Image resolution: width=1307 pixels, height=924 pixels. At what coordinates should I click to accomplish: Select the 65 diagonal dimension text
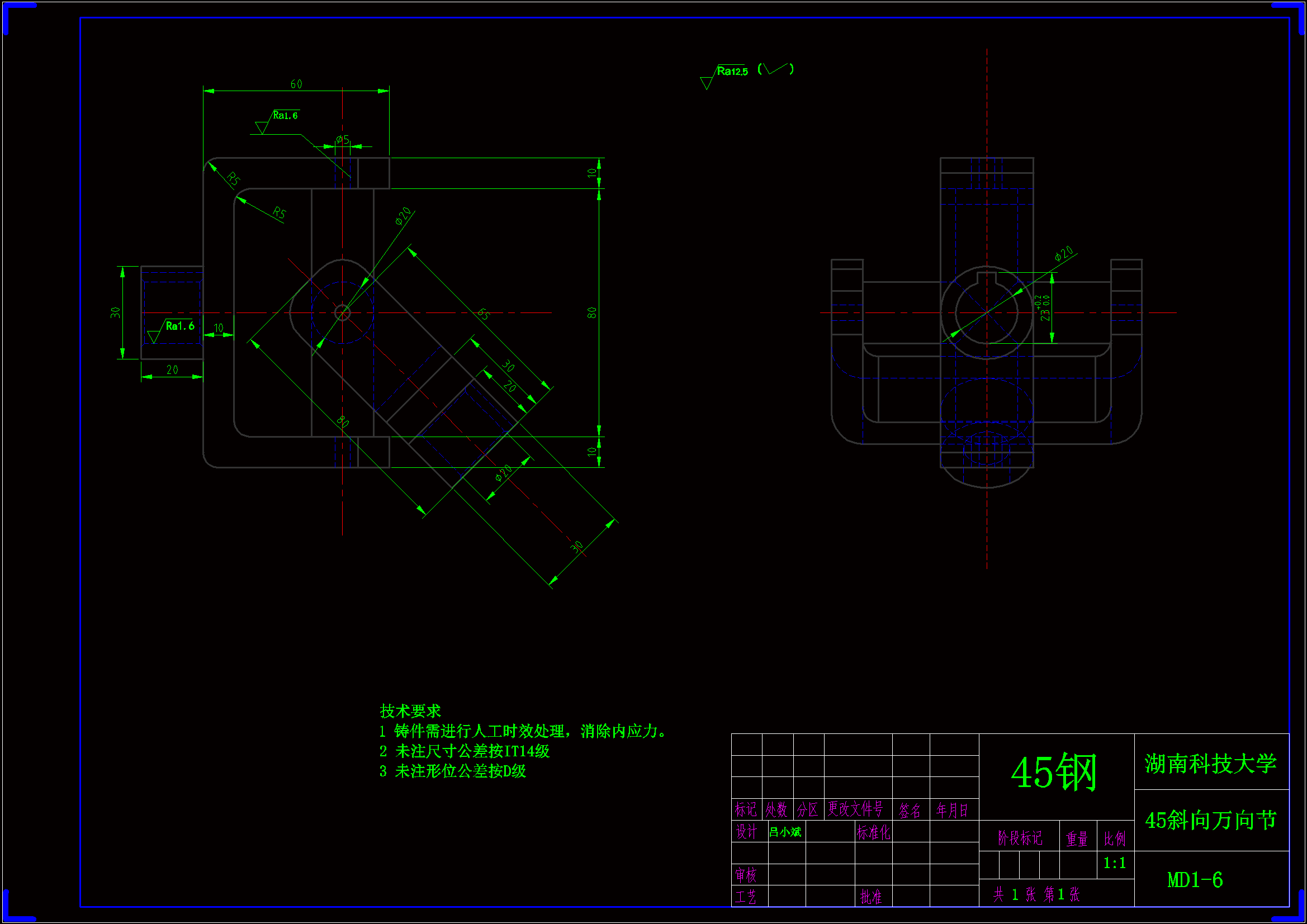coord(484,314)
